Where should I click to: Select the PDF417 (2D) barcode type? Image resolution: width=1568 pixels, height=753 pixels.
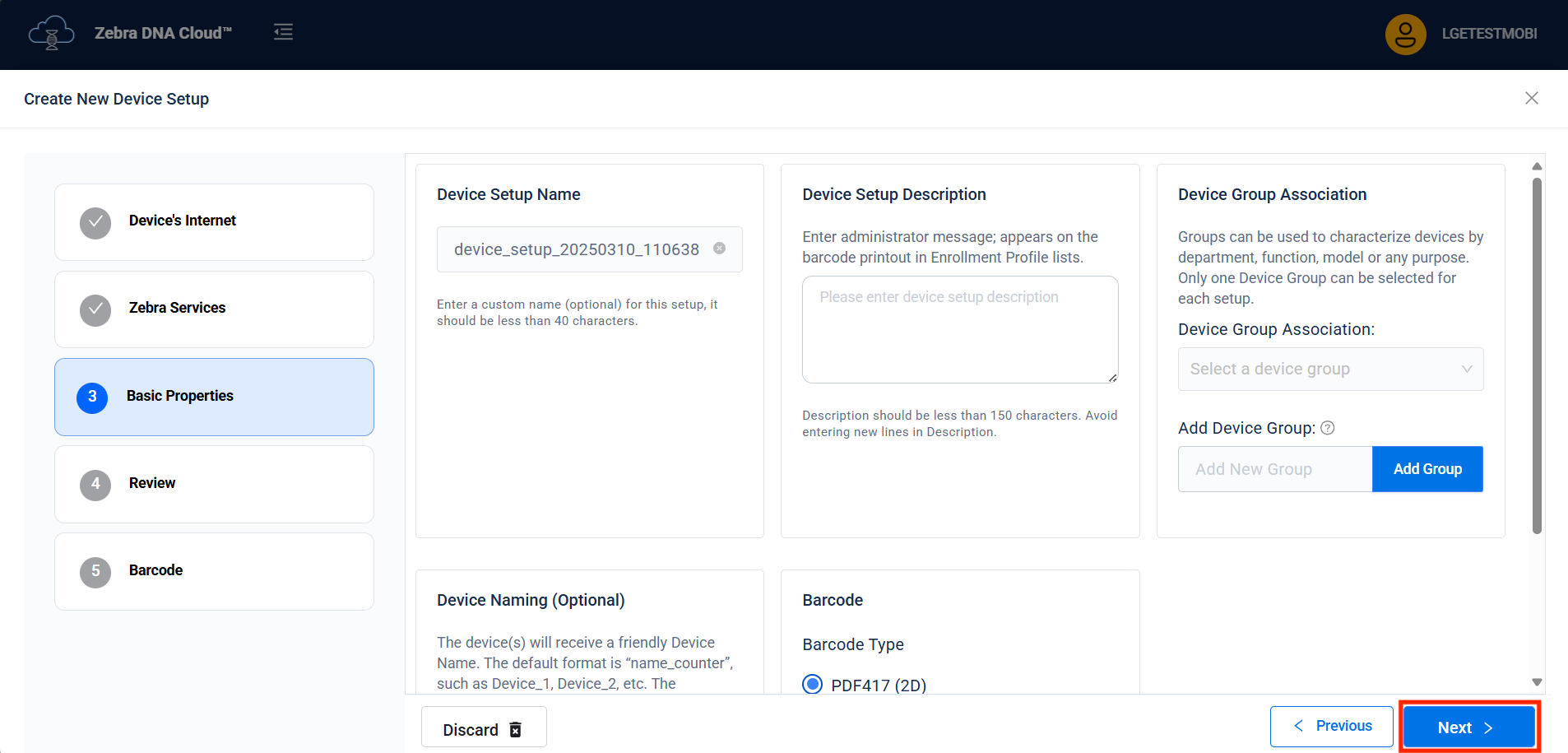[813, 685]
